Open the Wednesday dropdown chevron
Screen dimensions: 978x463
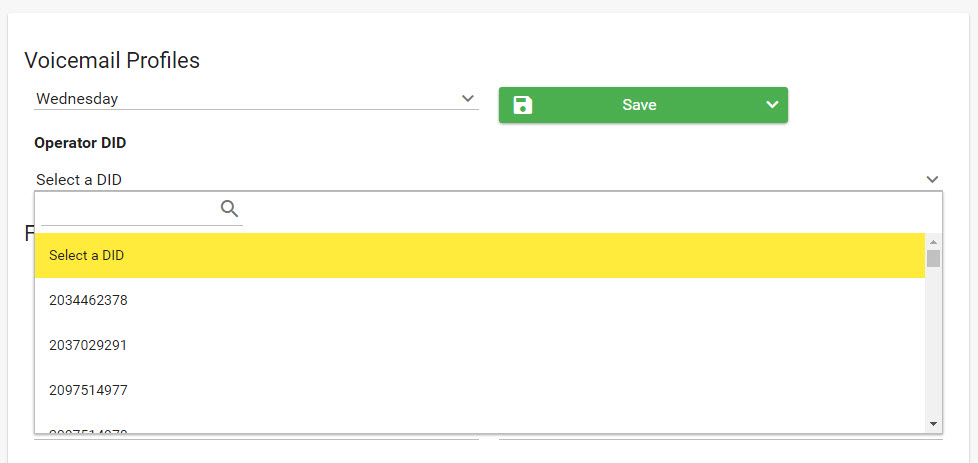click(x=467, y=98)
